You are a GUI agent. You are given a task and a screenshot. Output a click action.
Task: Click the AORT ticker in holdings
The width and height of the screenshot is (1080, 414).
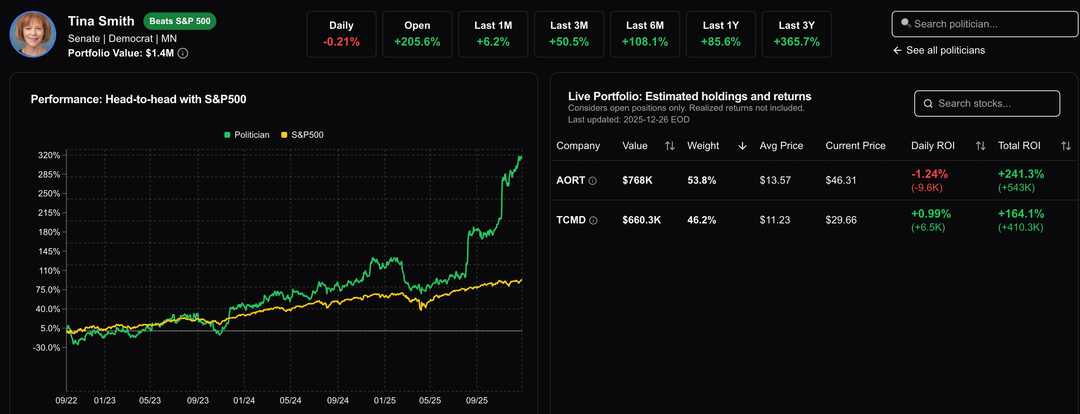click(570, 181)
